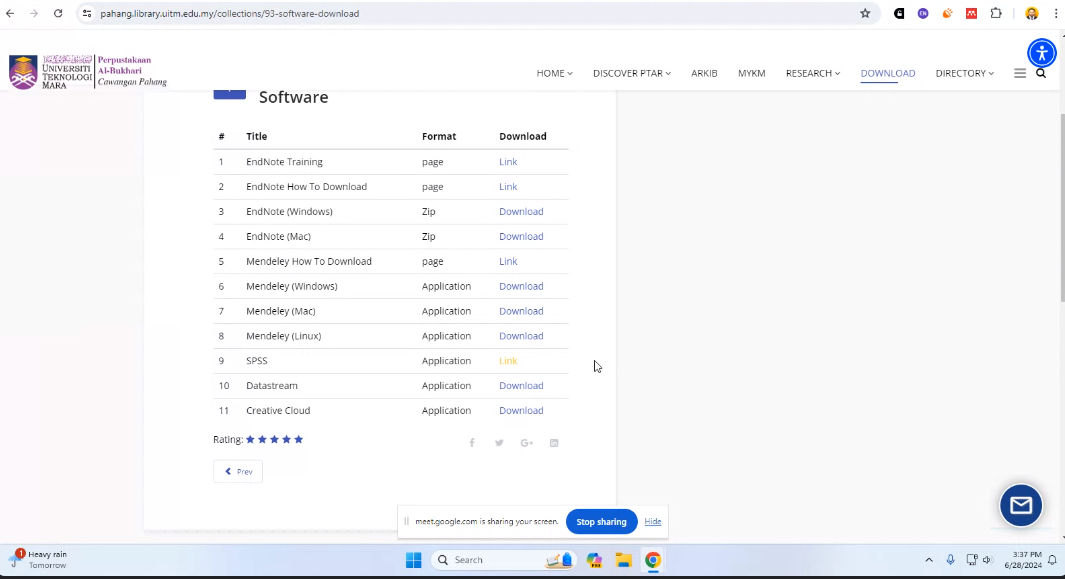
Task: Open browser extensions puzzle icon
Action: pyautogui.click(x=996, y=14)
